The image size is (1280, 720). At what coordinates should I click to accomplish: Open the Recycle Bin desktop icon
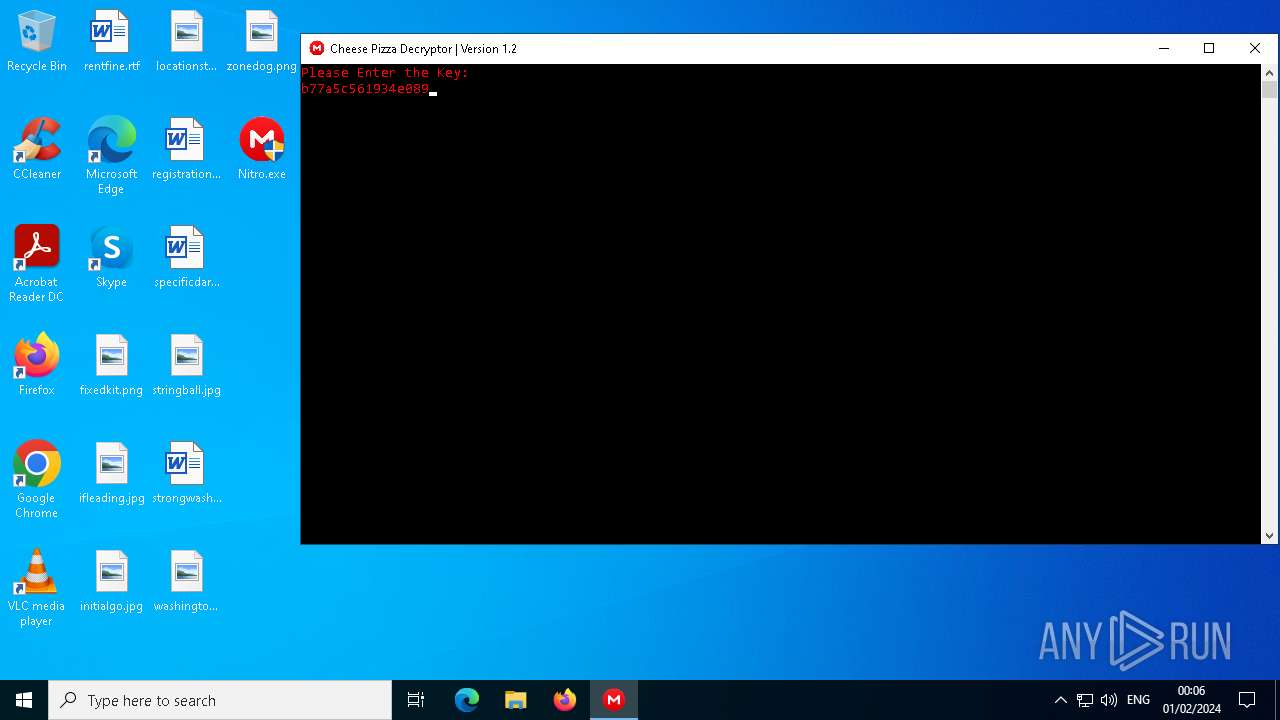(x=37, y=42)
